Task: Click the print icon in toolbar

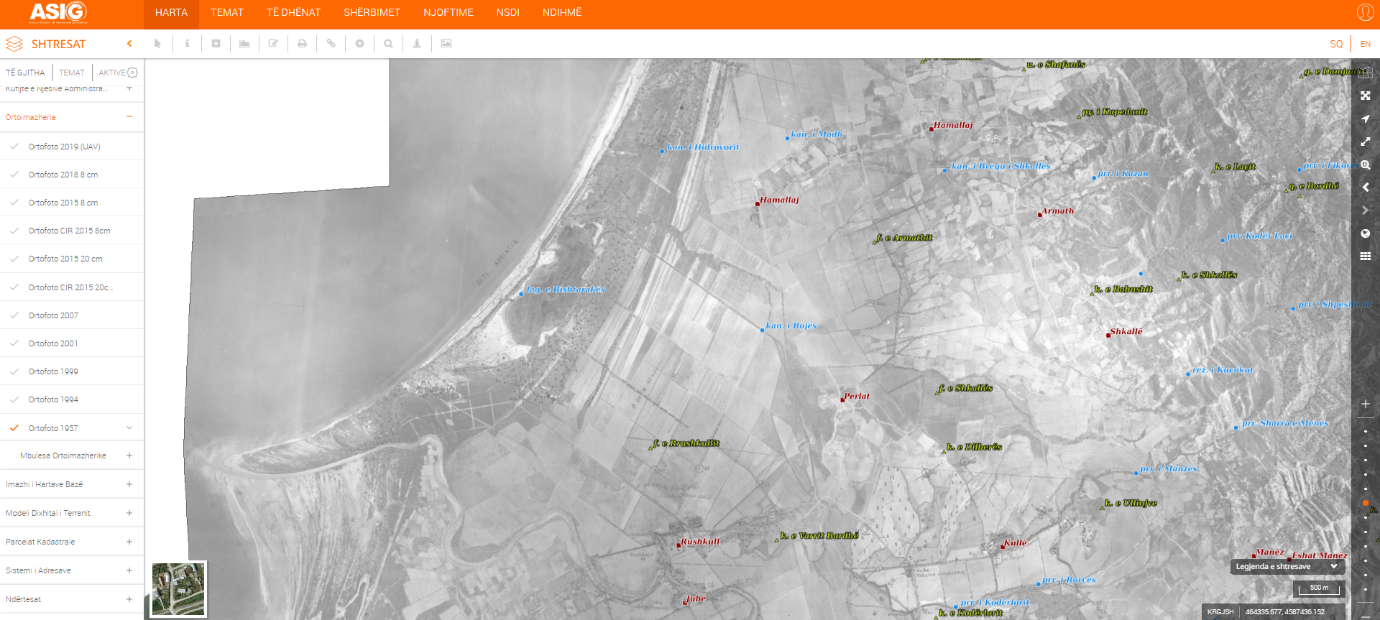Action: point(302,44)
